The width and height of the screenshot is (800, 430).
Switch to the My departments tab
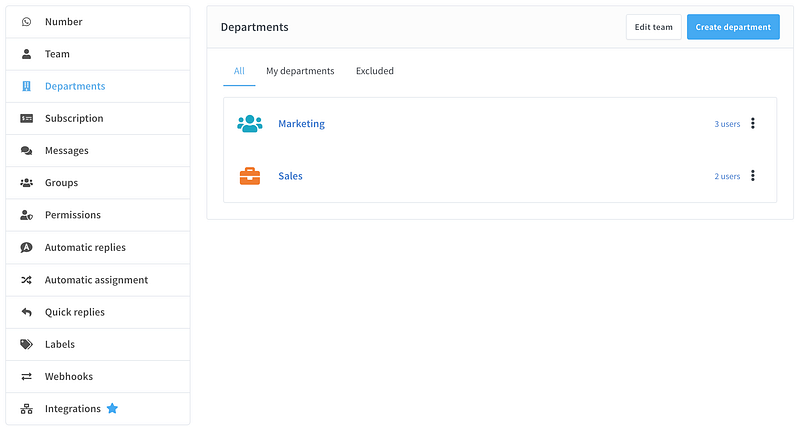pyautogui.click(x=300, y=71)
